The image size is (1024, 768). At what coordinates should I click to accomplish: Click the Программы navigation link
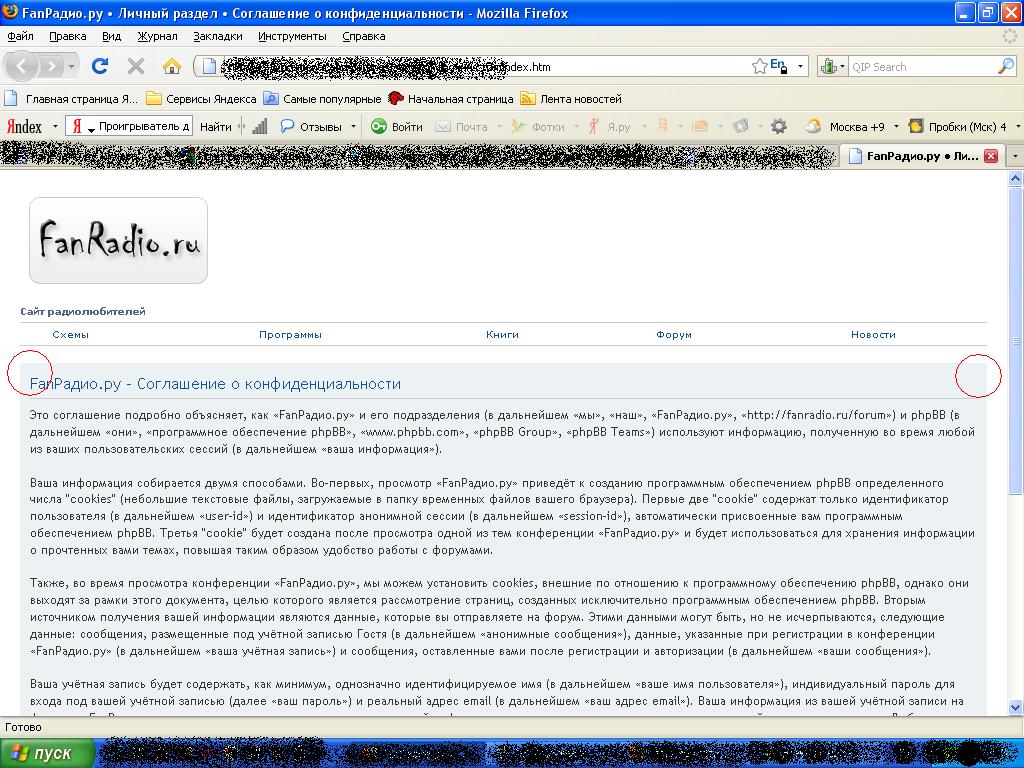(x=290, y=335)
